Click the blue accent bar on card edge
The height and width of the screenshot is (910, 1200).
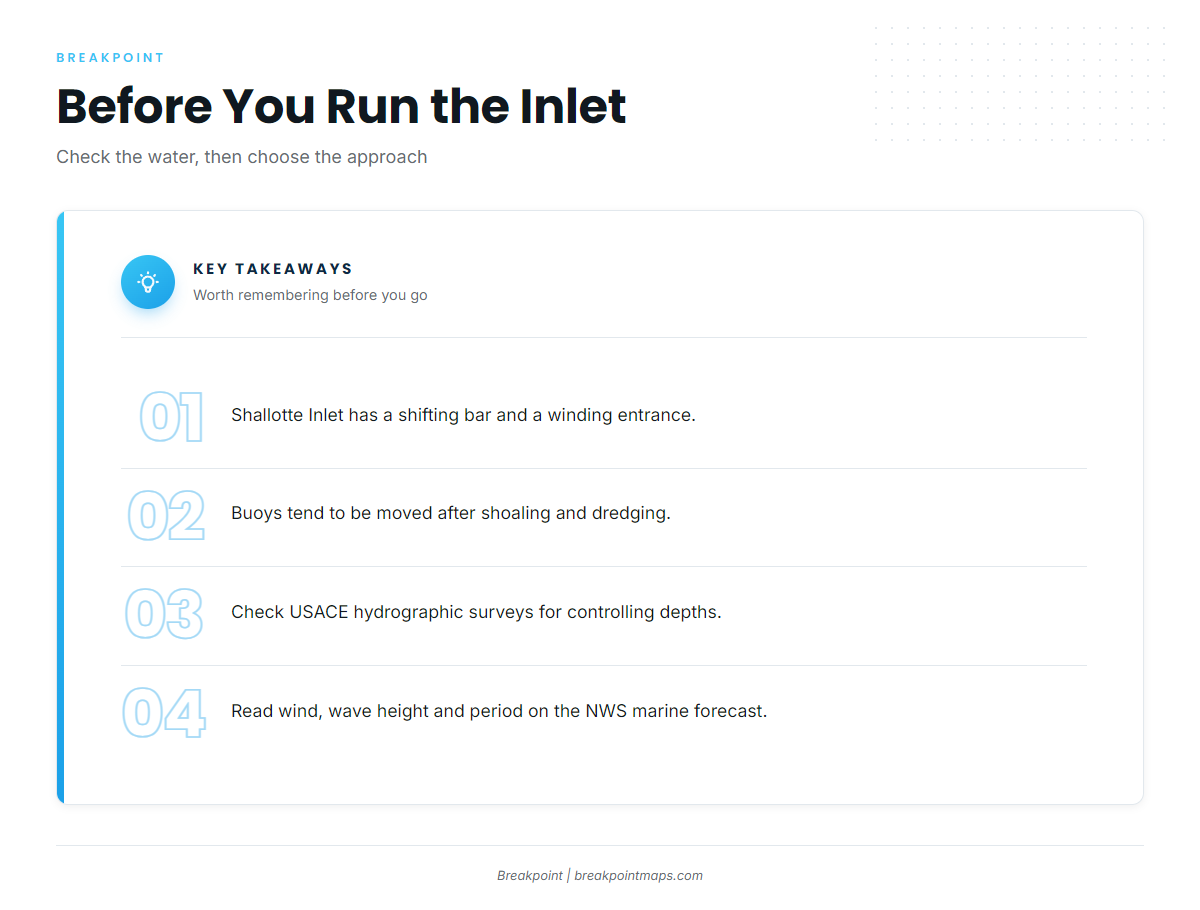(x=60, y=507)
